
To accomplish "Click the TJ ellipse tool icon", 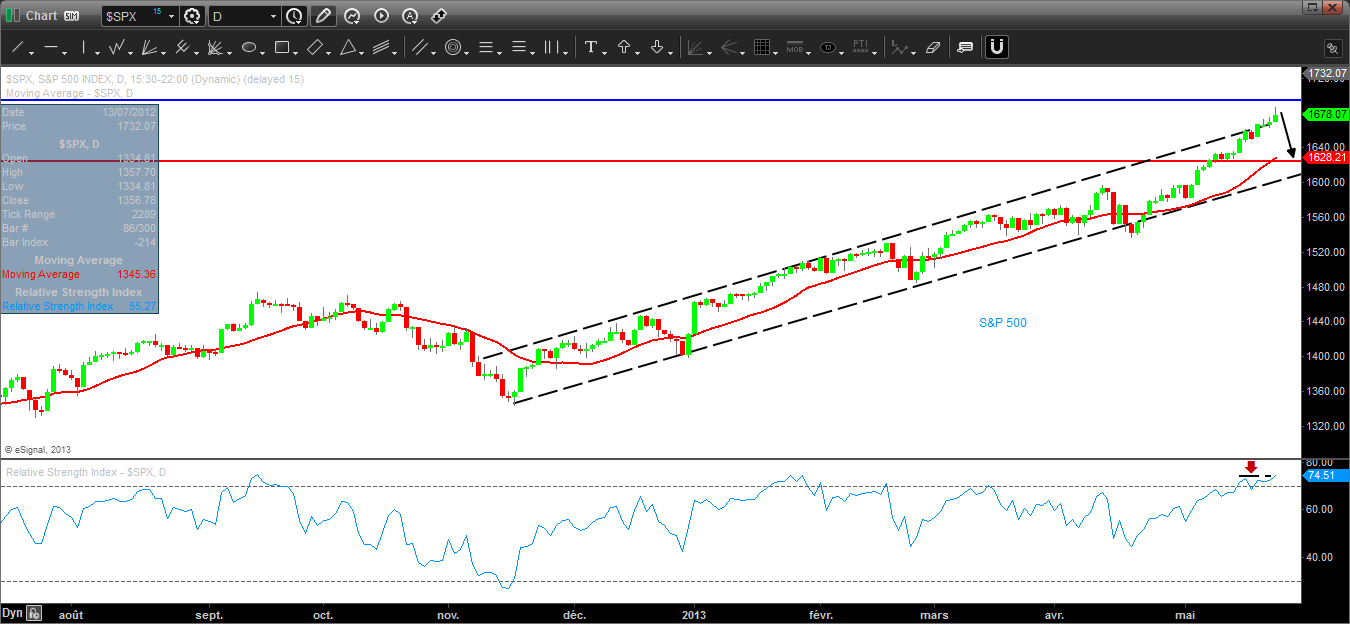I will [x=828, y=47].
